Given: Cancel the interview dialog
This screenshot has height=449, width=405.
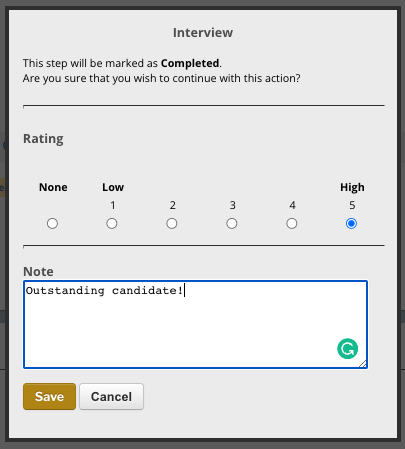Looking at the screenshot, I should 111,396.
